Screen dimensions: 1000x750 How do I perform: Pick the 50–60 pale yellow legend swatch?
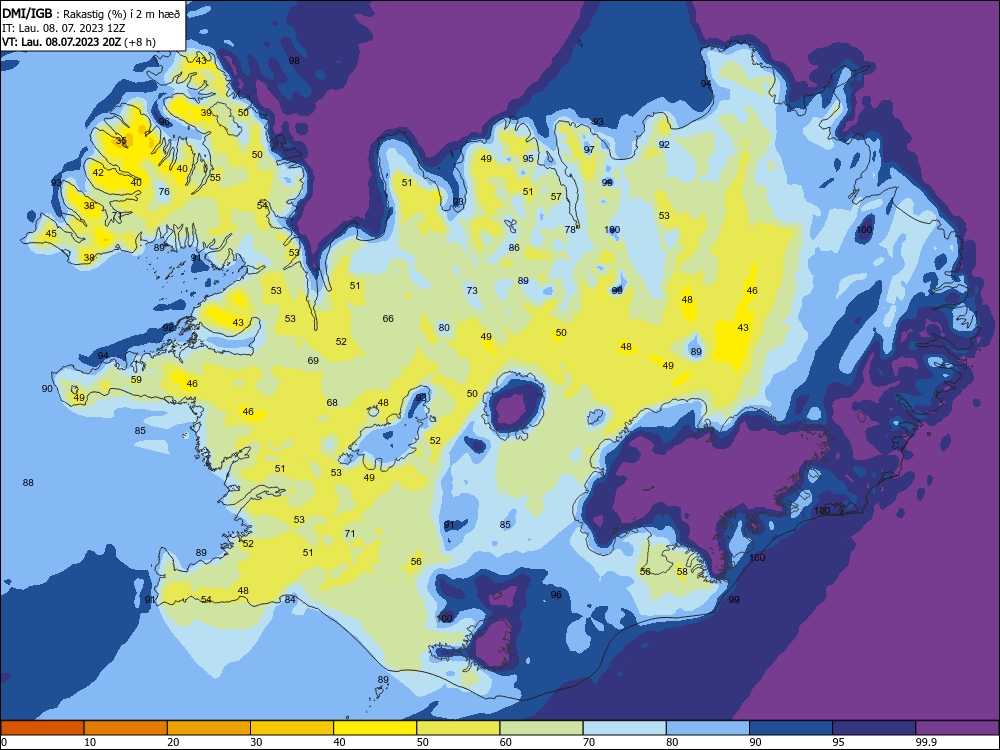458,728
